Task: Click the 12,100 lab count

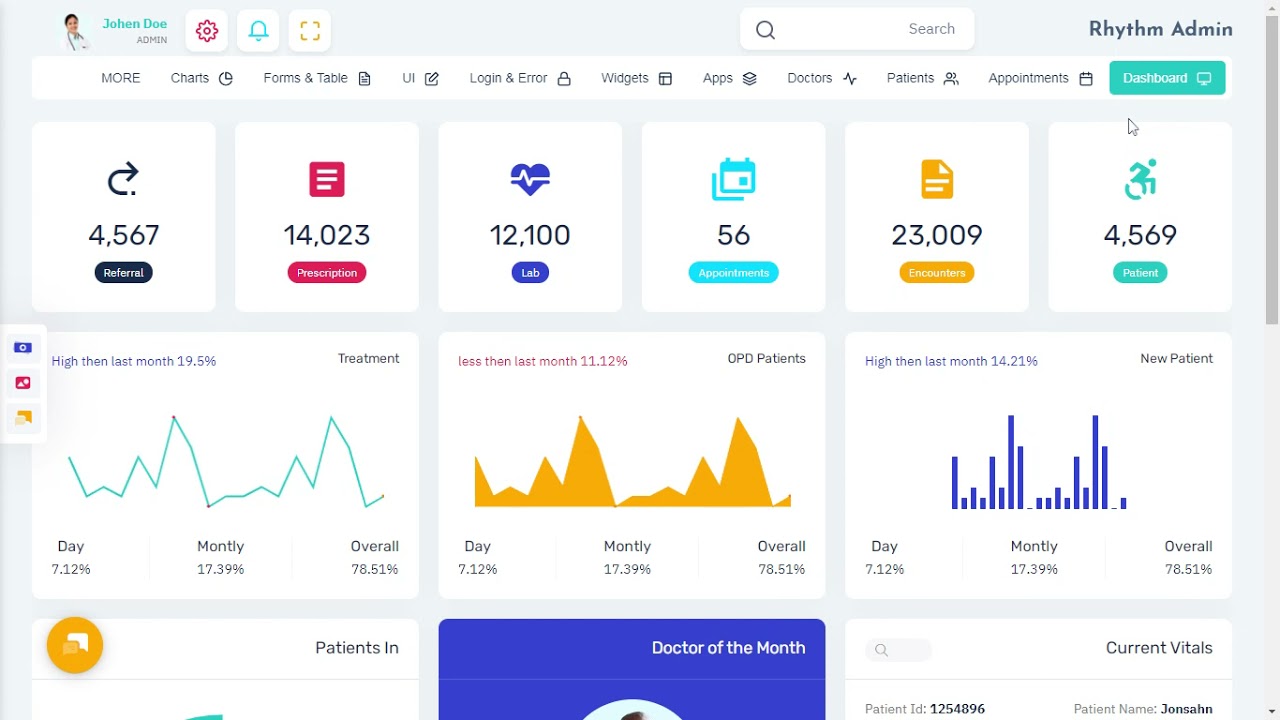Action: [x=530, y=235]
